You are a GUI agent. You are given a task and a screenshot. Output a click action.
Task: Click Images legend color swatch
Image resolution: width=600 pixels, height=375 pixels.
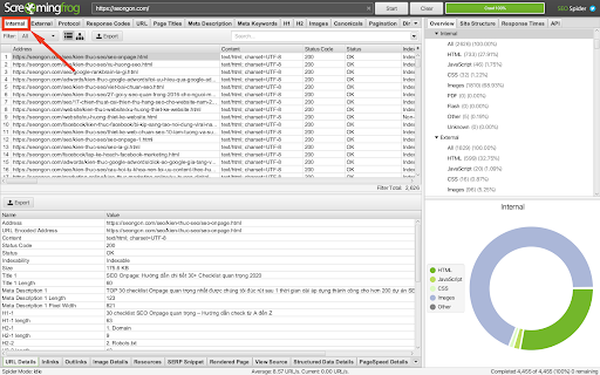click(x=433, y=298)
